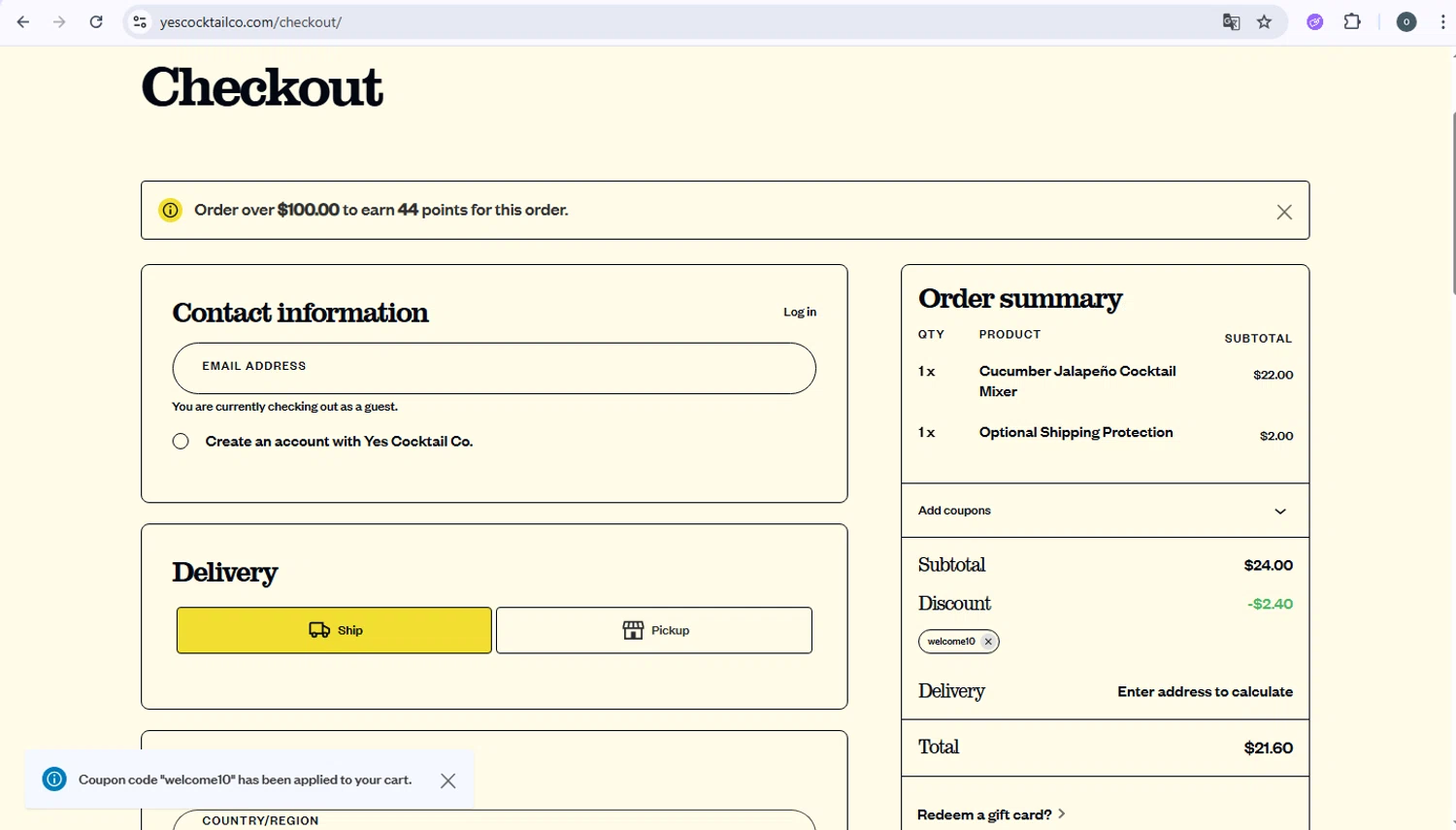The image size is (1456, 830).
Task: Click Enter address to calculate text
Action: click(1205, 691)
